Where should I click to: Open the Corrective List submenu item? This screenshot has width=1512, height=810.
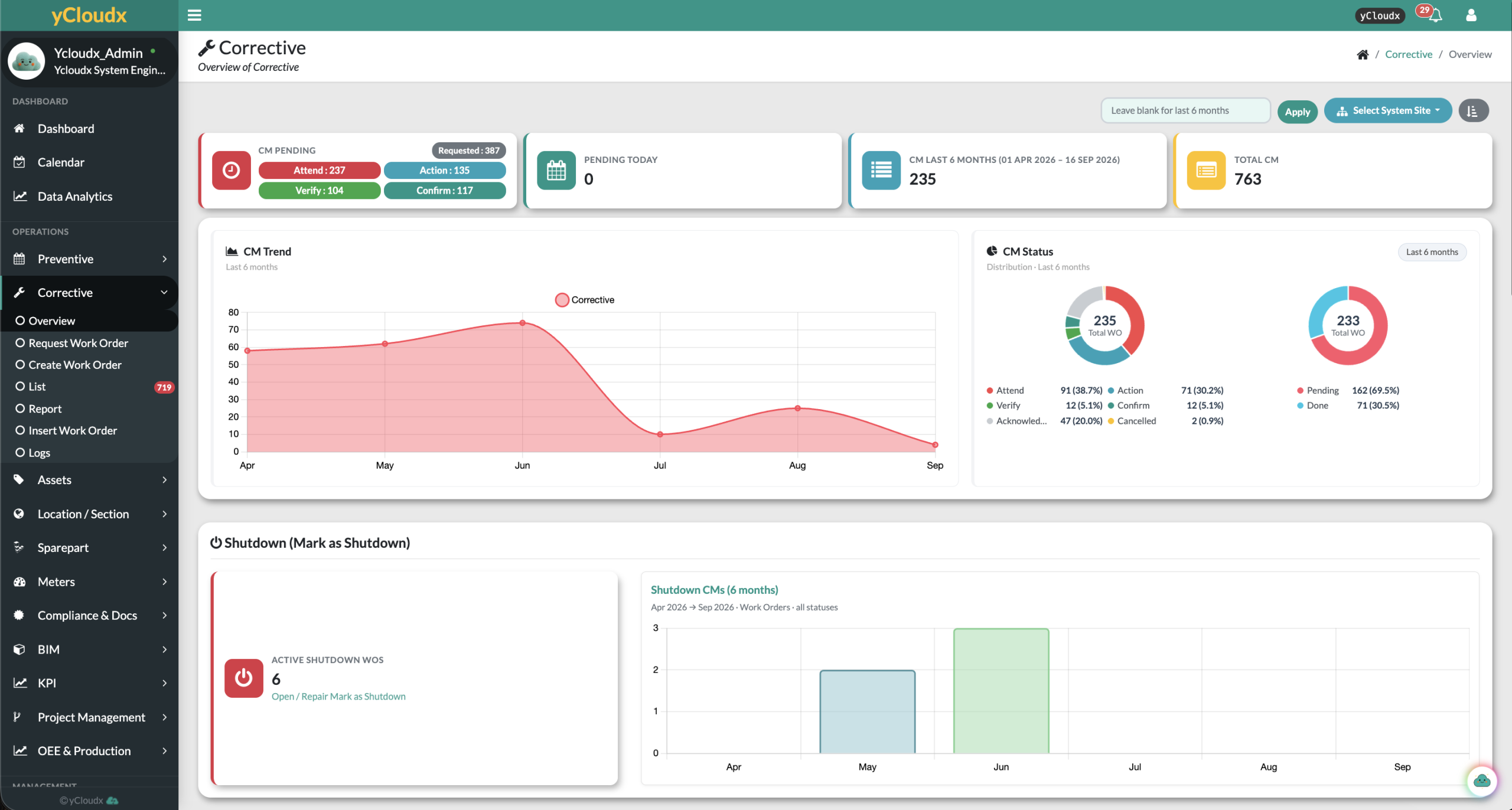pyautogui.click(x=89, y=387)
